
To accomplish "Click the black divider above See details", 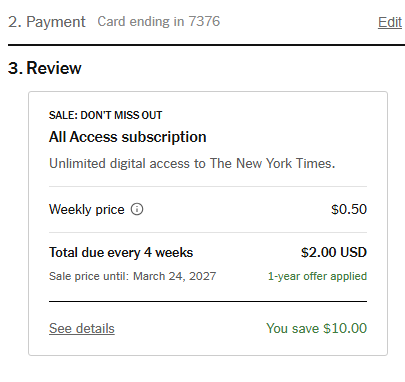I will [208, 301].
